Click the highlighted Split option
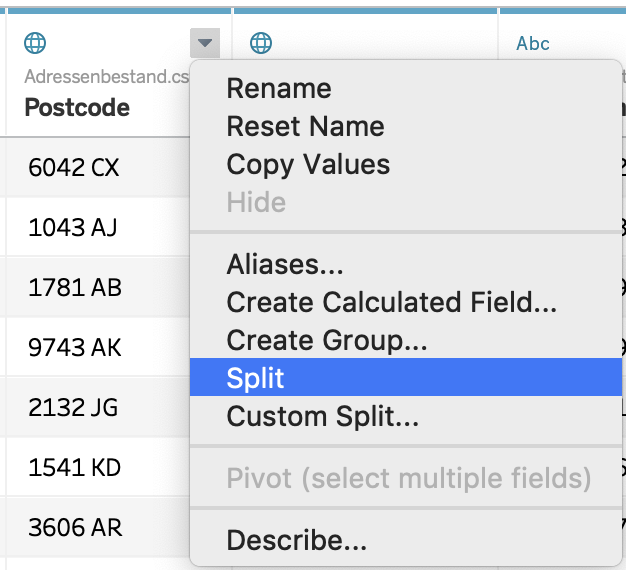 [x=256, y=378]
